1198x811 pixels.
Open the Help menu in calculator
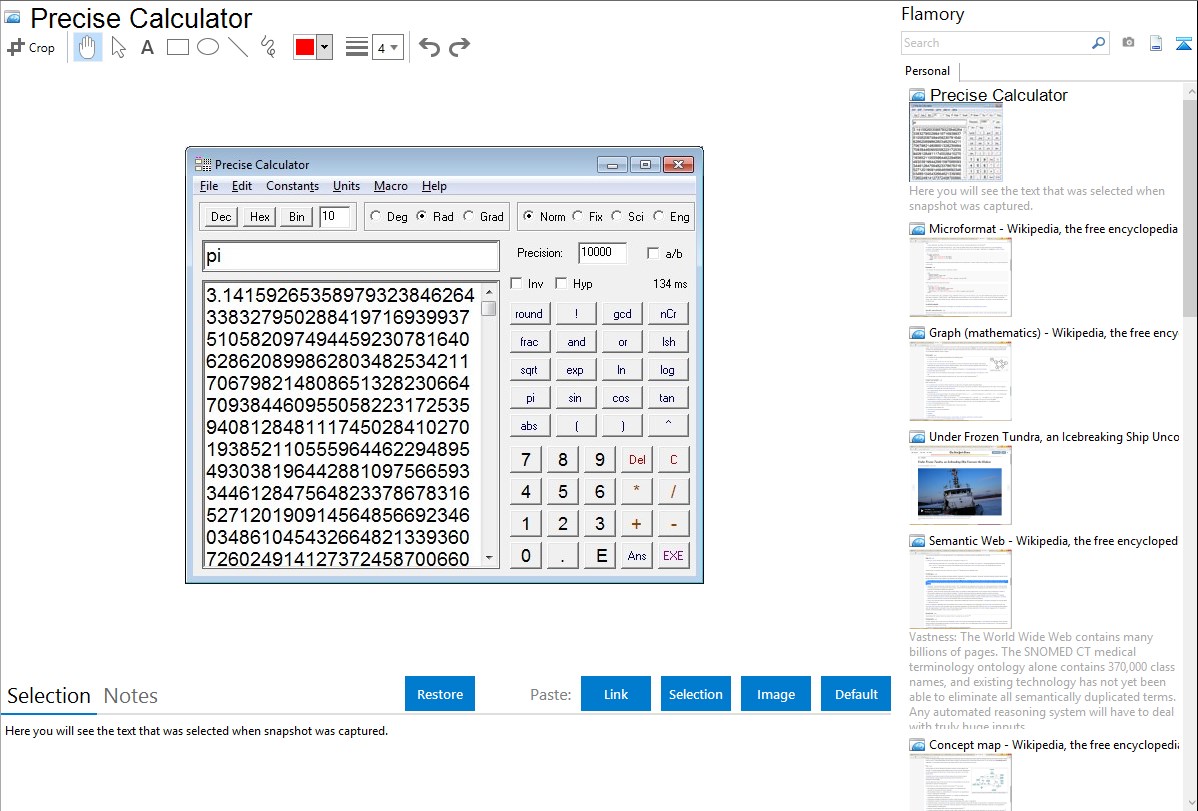pyautogui.click(x=434, y=186)
